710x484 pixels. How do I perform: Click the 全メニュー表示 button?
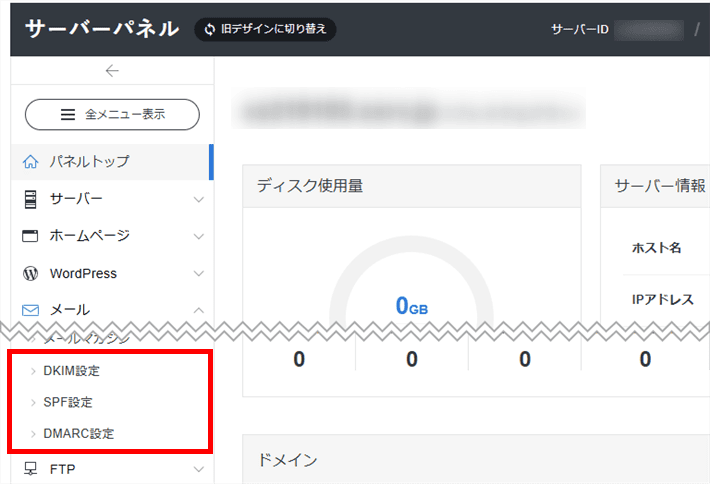[x=112, y=115]
